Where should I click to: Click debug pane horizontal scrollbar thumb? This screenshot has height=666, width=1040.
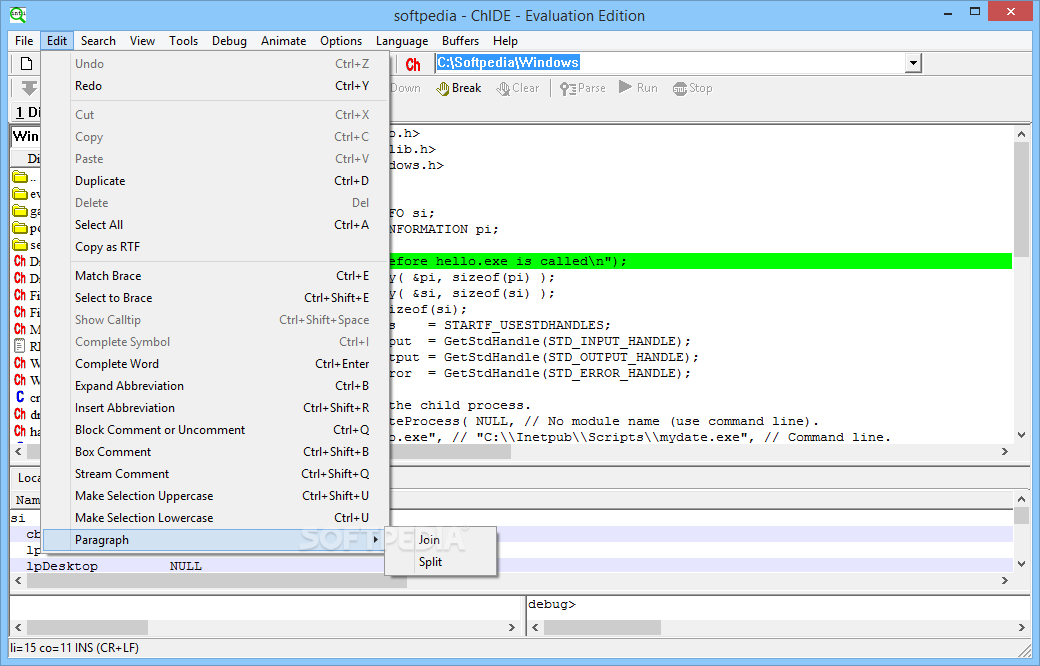coord(602,628)
